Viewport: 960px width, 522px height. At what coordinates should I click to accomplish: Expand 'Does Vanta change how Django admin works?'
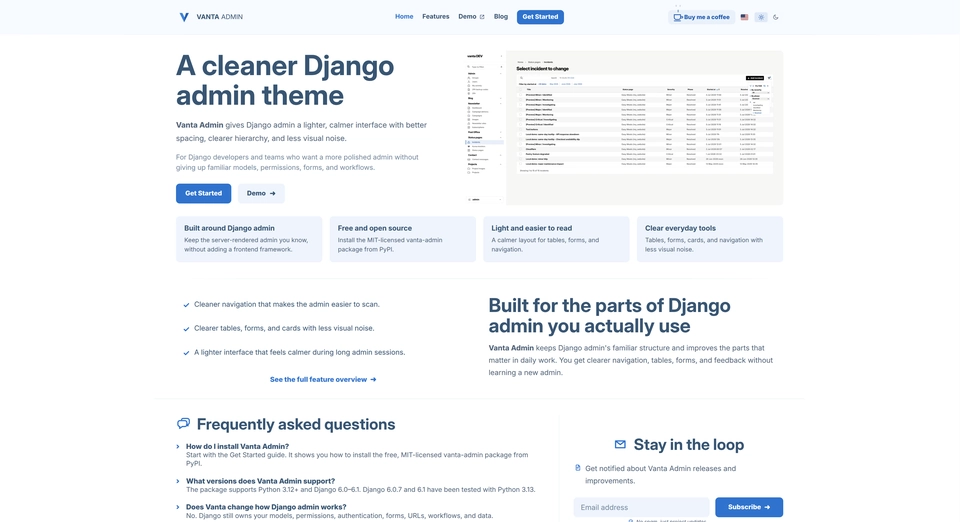[x=266, y=507]
